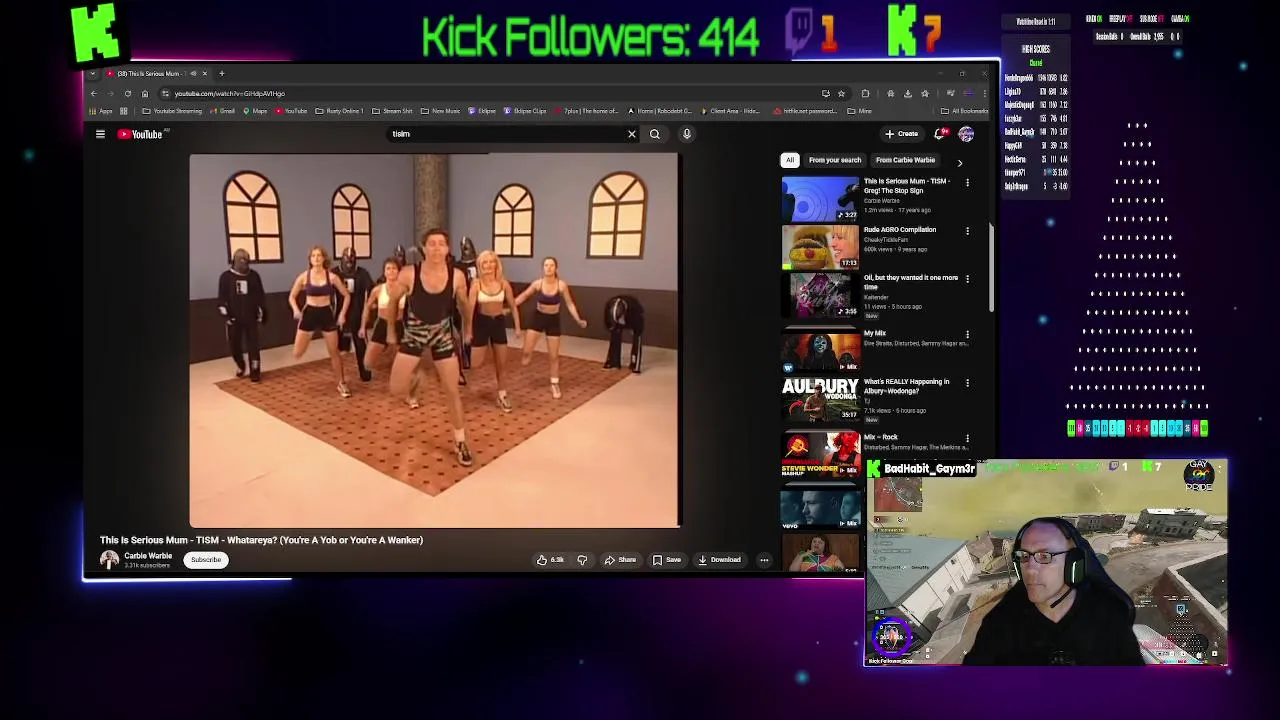Open the Carbie Warbie channel avatar
Screen dimensions: 1280x720
pyautogui.click(x=109, y=560)
